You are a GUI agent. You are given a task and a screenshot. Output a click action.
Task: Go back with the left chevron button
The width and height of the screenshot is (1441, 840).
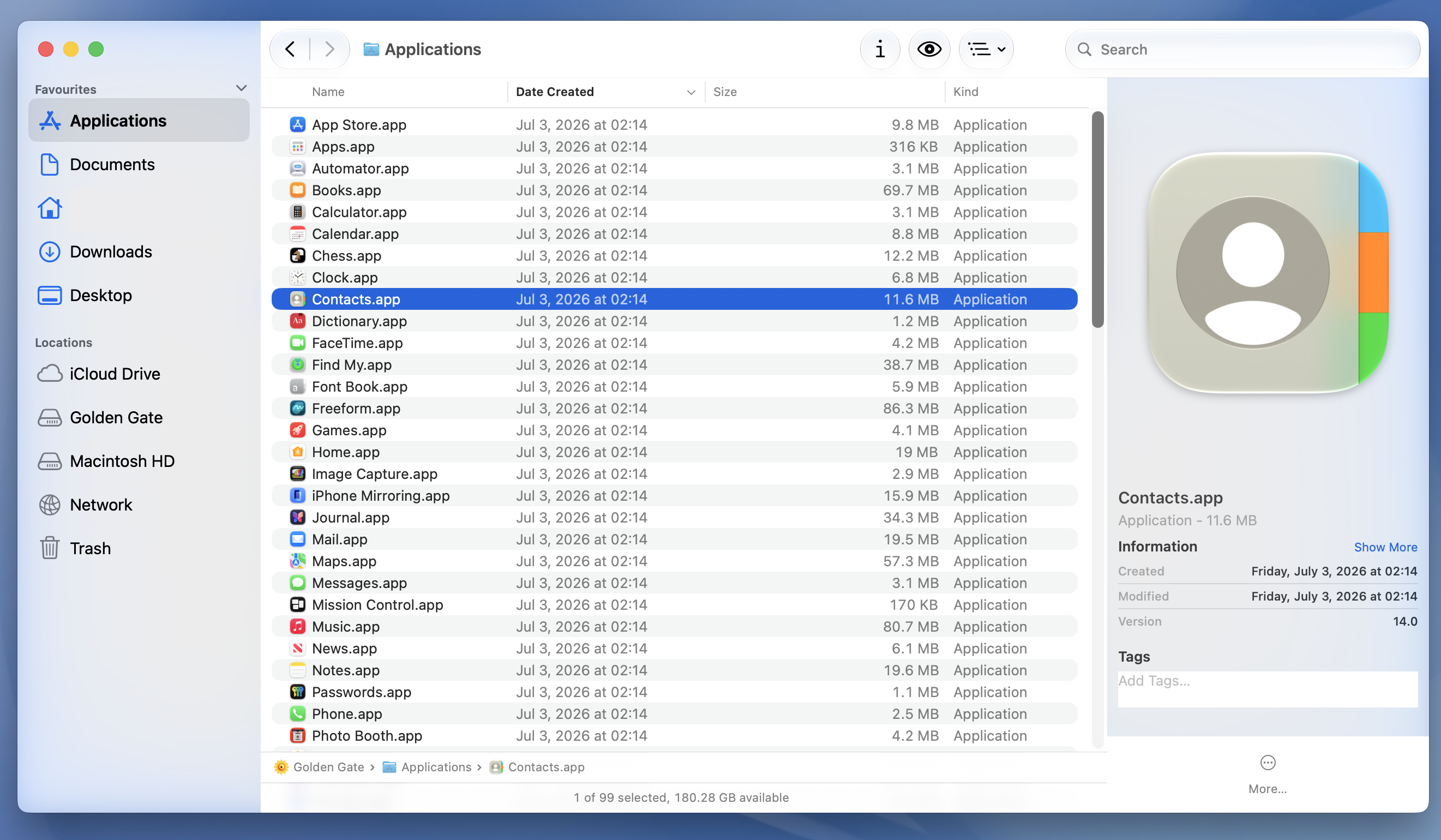[290, 49]
